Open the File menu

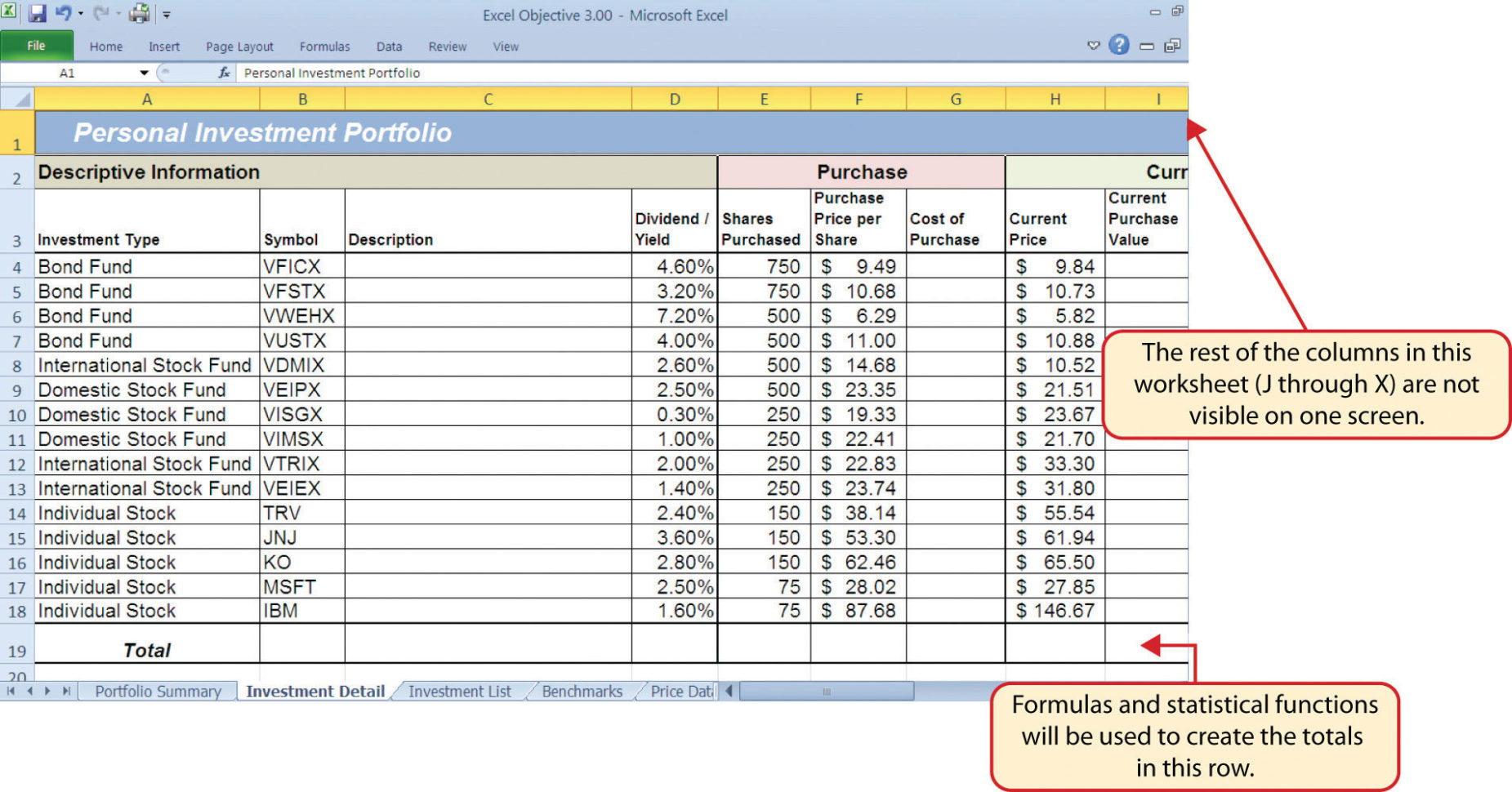(x=37, y=46)
